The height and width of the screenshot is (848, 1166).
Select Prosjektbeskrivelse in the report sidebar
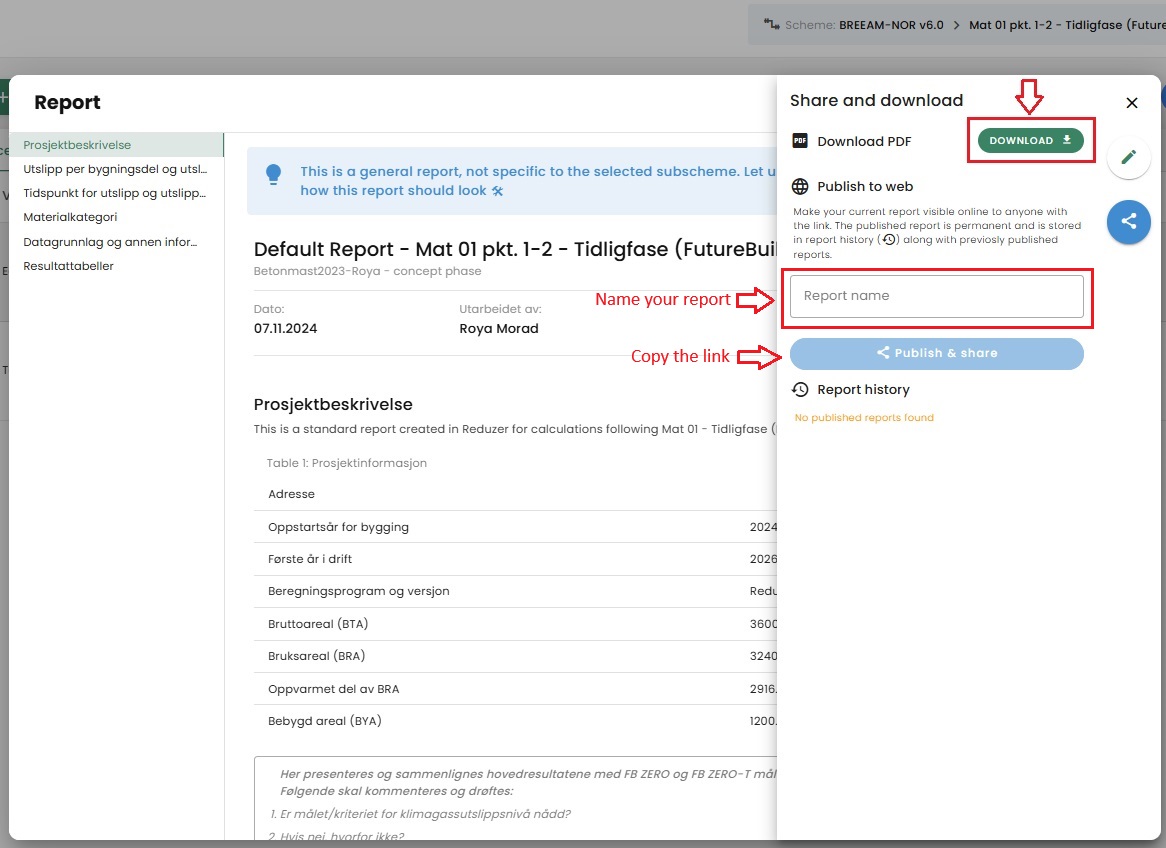tap(78, 145)
